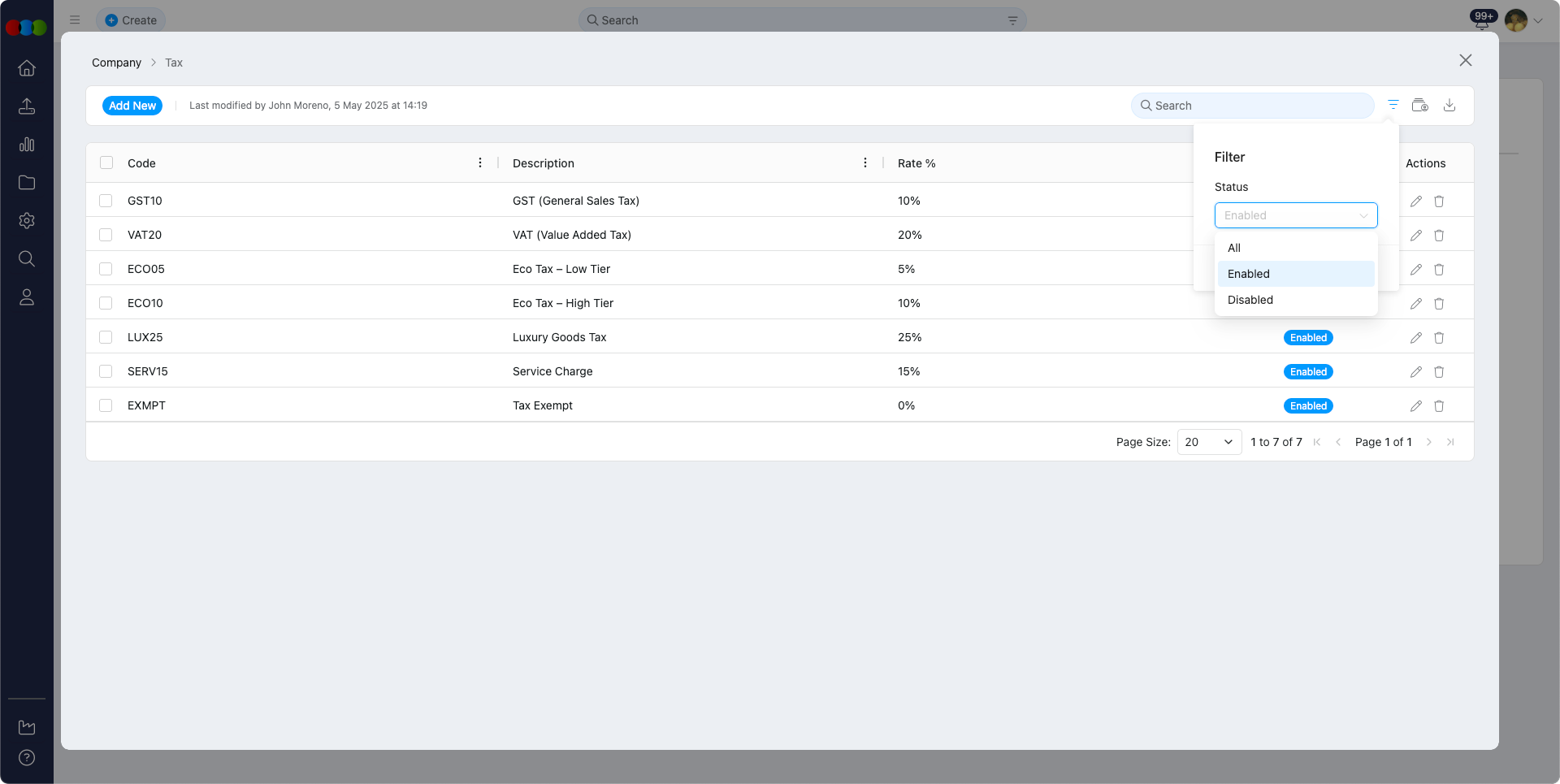Tick the SERV15 row checkbox
The width and height of the screenshot is (1560, 784).
pos(106,371)
